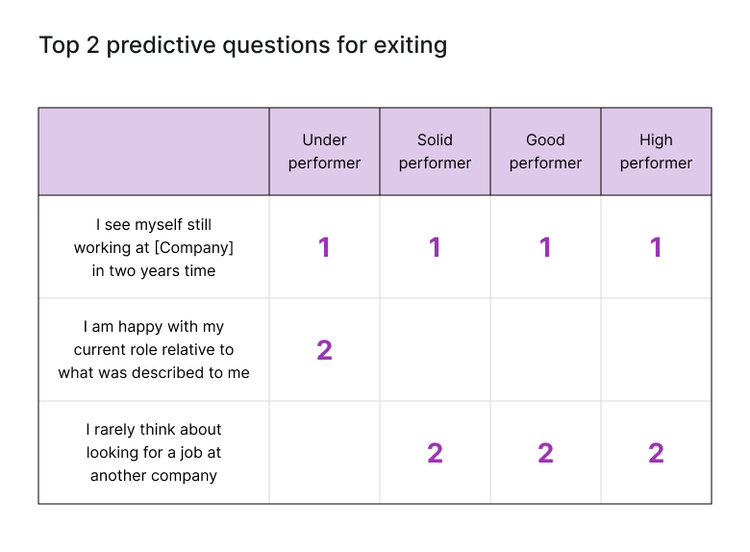750x552 pixels.
Task: Select the 'Under performer' column header
Action: coord(324,152)
